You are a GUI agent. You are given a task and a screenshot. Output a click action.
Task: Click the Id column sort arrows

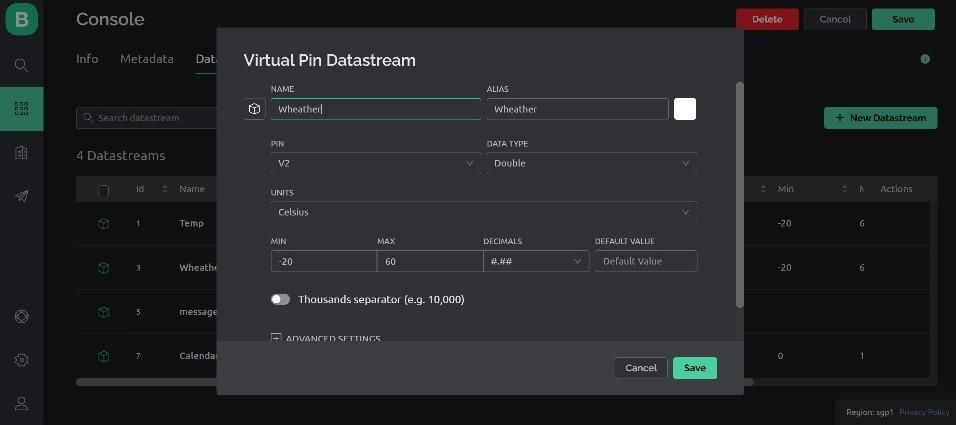pyautogui.click(x=165, y=189)
